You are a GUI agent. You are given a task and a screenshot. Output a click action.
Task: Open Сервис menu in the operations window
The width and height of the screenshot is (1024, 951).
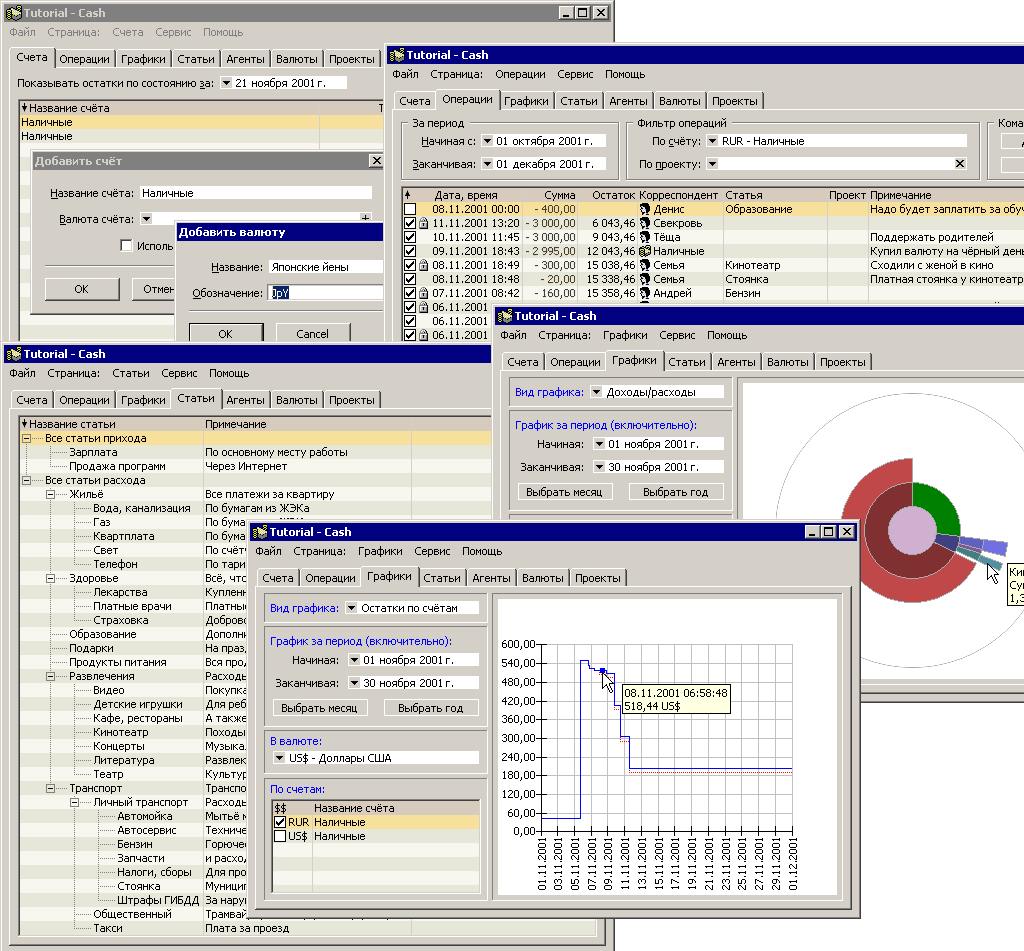click(575, 74)
